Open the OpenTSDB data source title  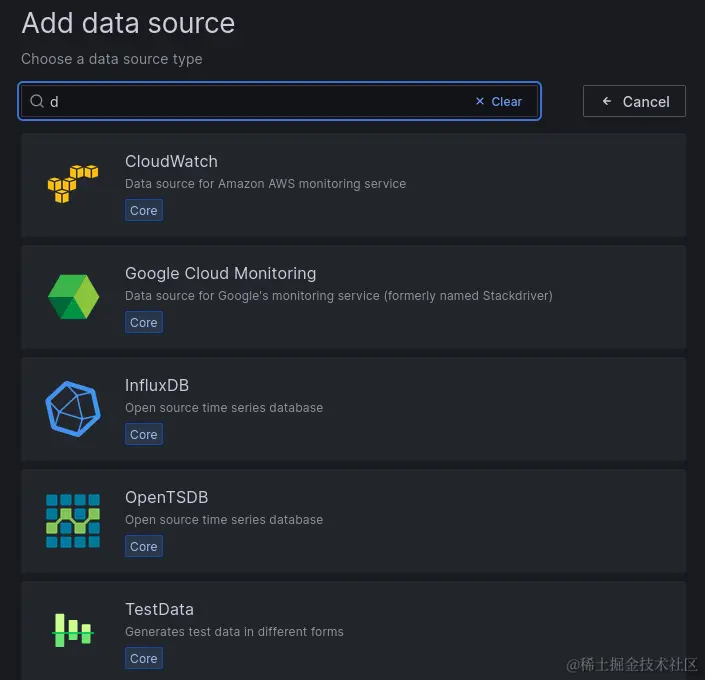point(166,497)
